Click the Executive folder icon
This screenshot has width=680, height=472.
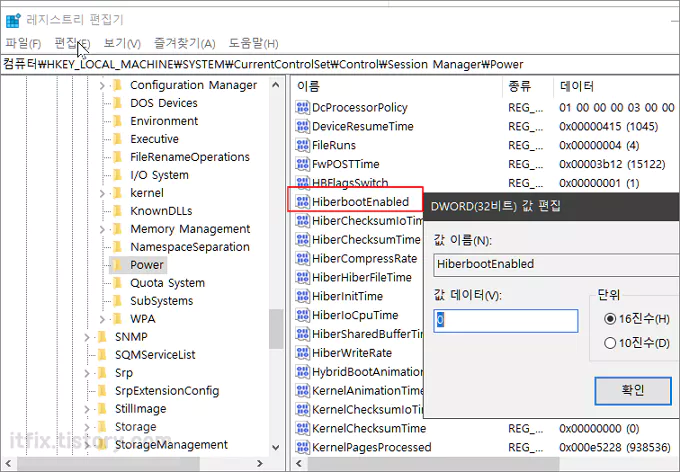coord(118,139)
